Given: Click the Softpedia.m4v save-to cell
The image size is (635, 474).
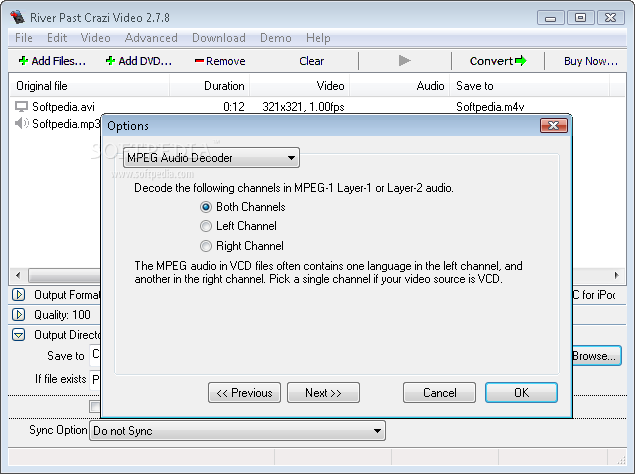Looking at the screenshot, I should 490,107.
